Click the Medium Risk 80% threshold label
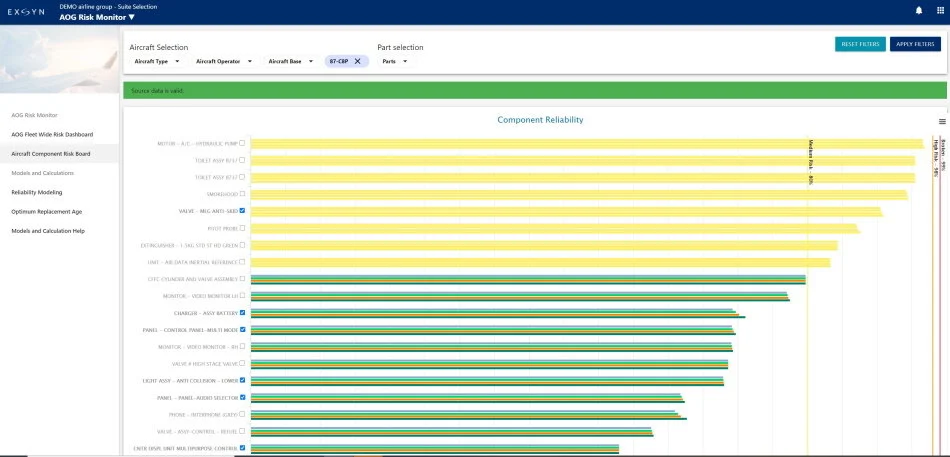This screenshot has width=950, height=457. tap(811, 162)
